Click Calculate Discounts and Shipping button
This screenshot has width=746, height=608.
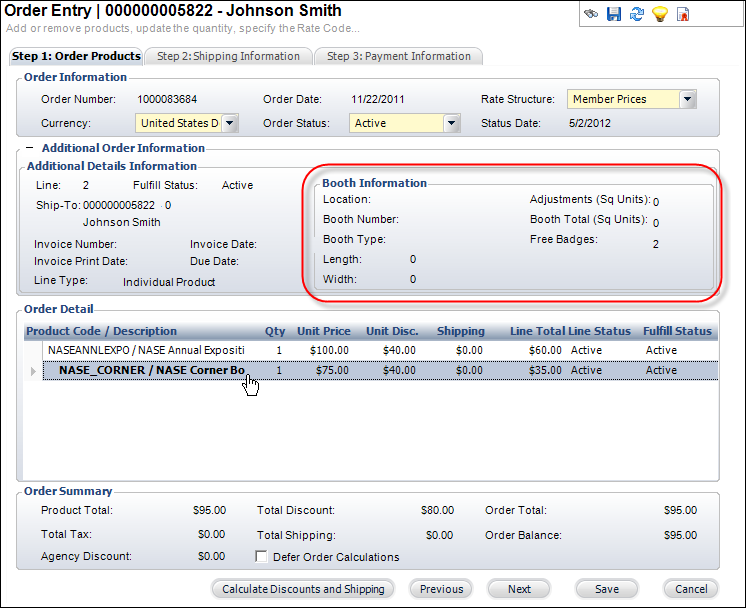tap(303, 589)
